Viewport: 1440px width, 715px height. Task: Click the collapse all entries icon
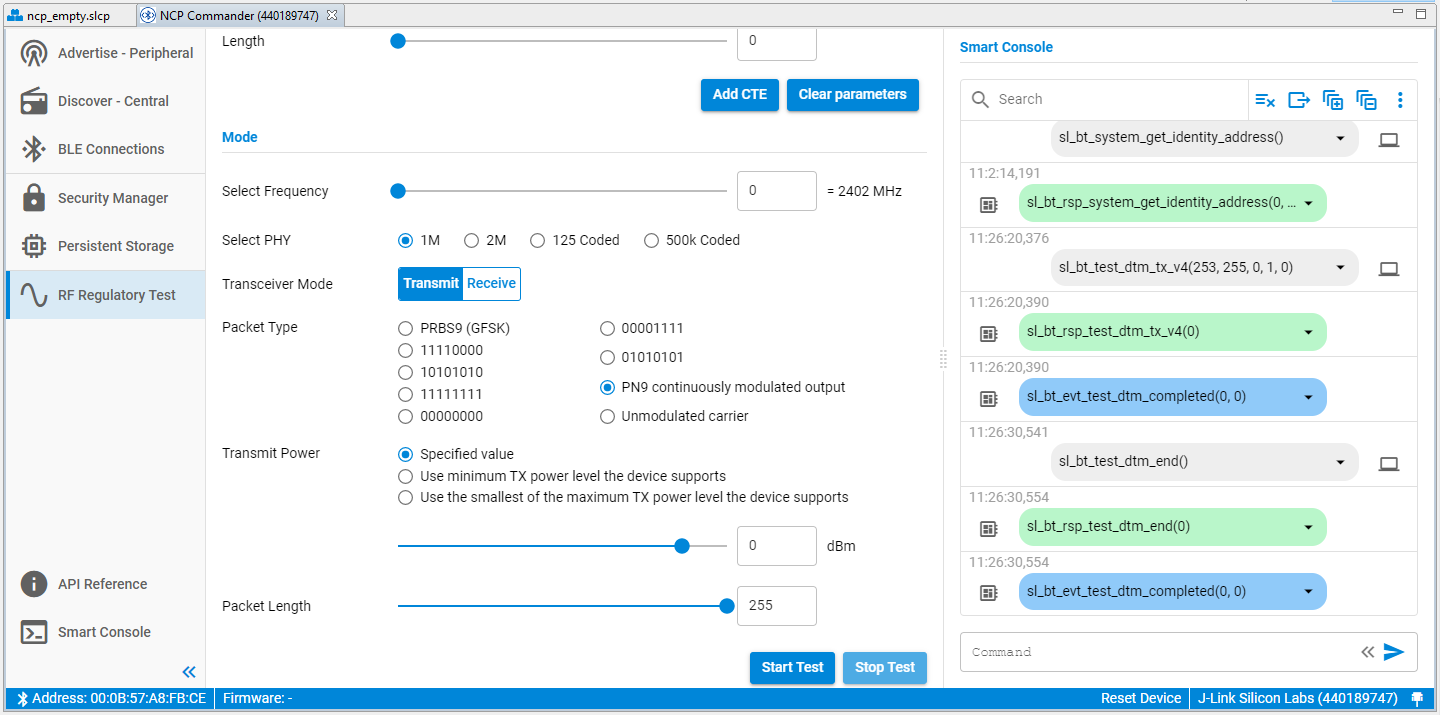point(1366,100)
